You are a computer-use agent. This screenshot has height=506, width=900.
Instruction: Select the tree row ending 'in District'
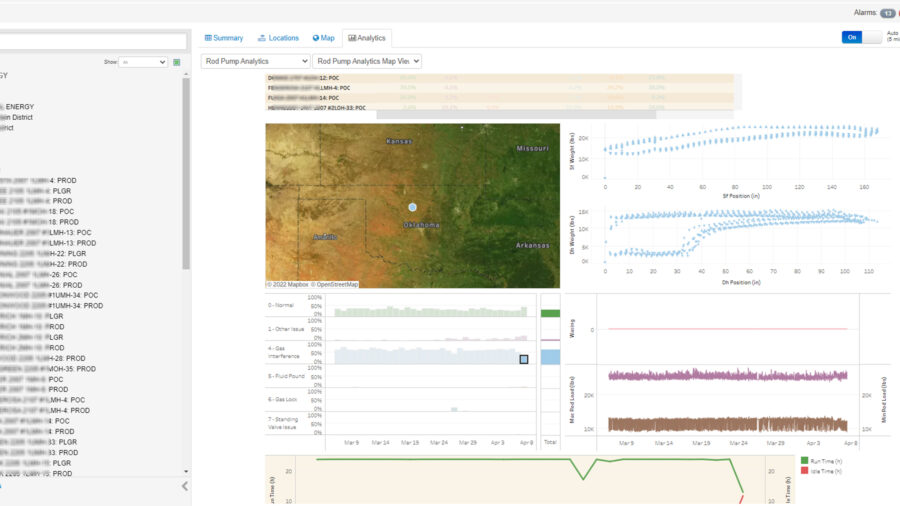[16, 117]
